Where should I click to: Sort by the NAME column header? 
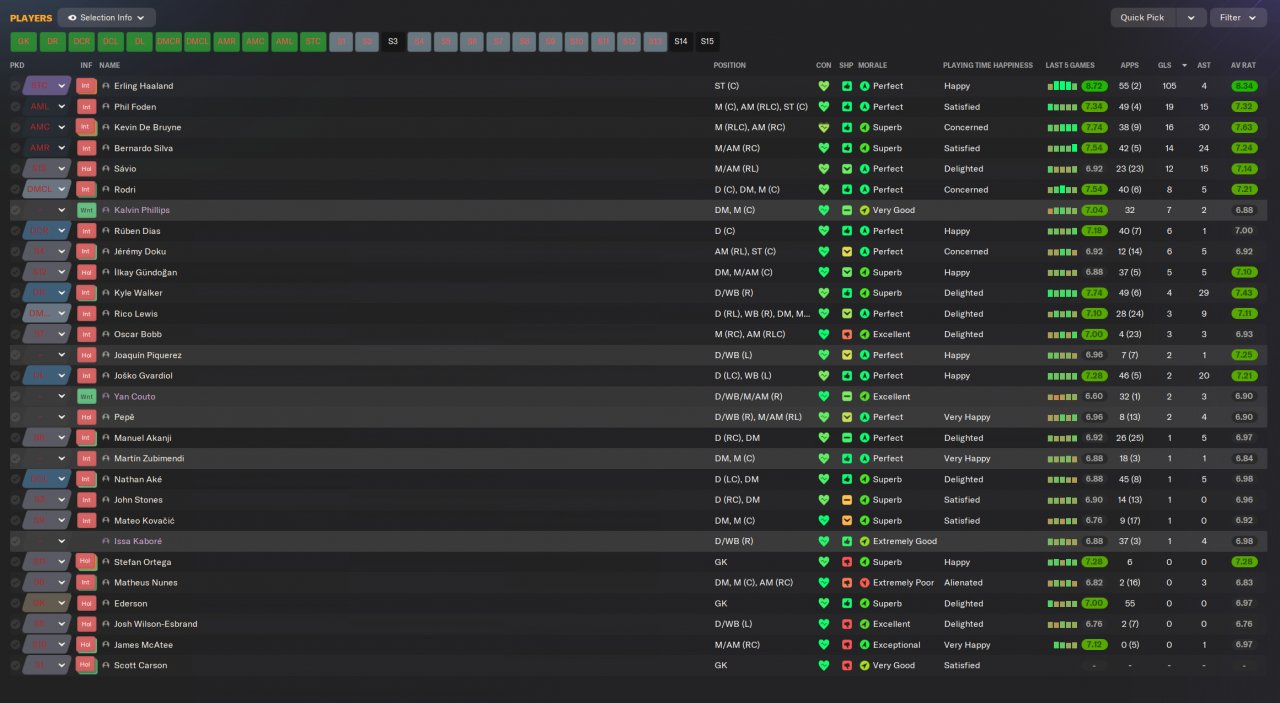pyautogui.click(x=109, y=65)
